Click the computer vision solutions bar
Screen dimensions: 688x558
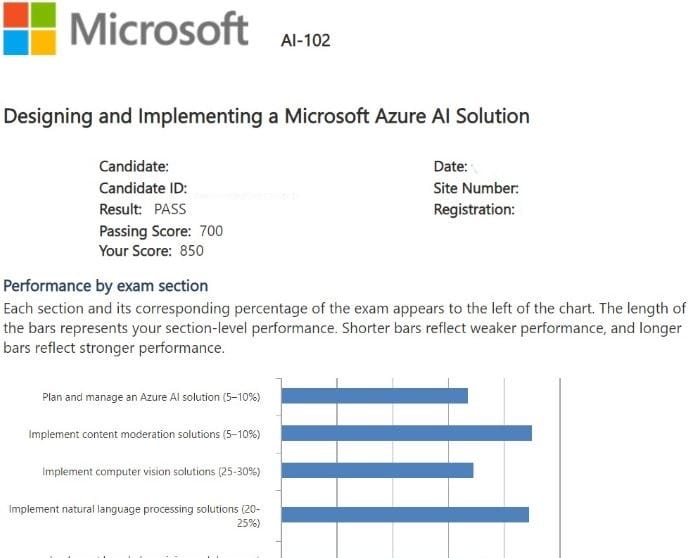point(377,470)
